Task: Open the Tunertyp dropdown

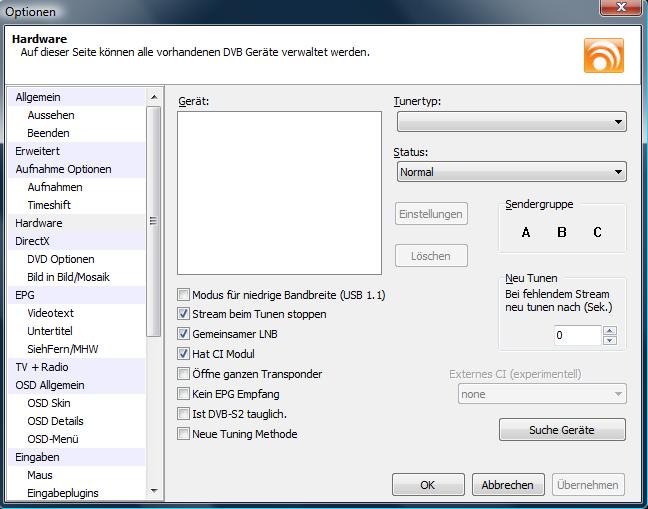Action: pos(511,122)
